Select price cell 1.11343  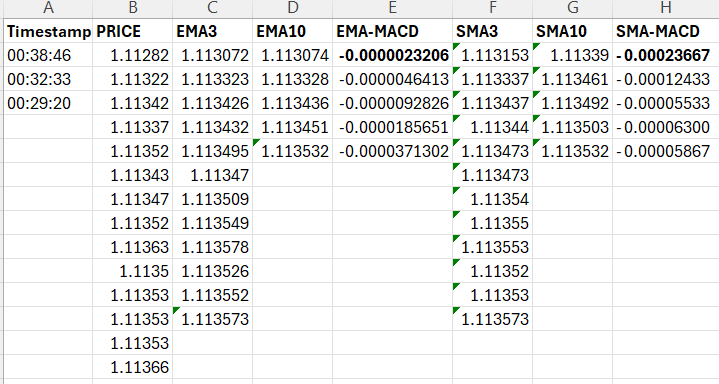tap(133, 175)
